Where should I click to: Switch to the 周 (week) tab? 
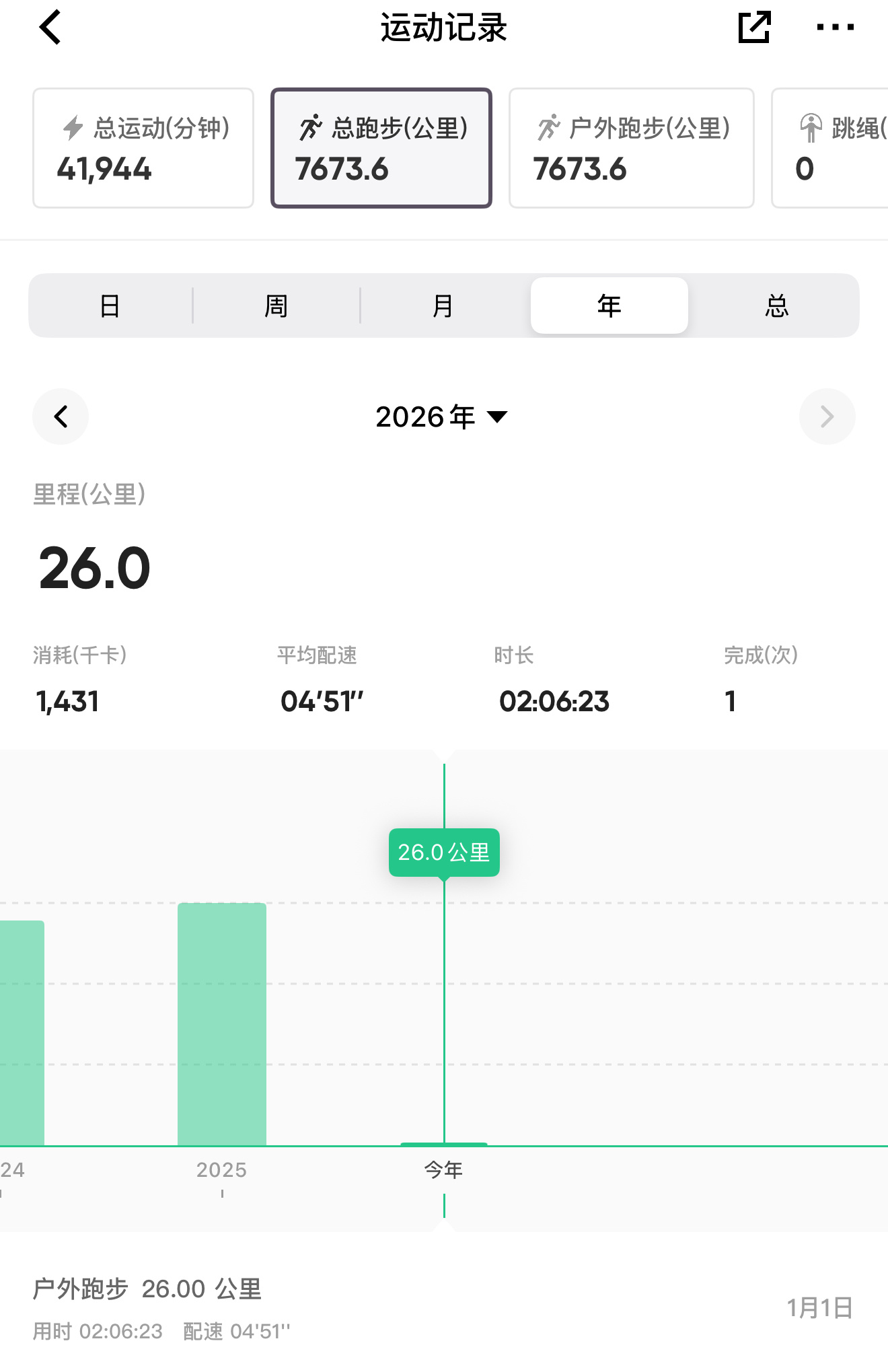point(276,306)
